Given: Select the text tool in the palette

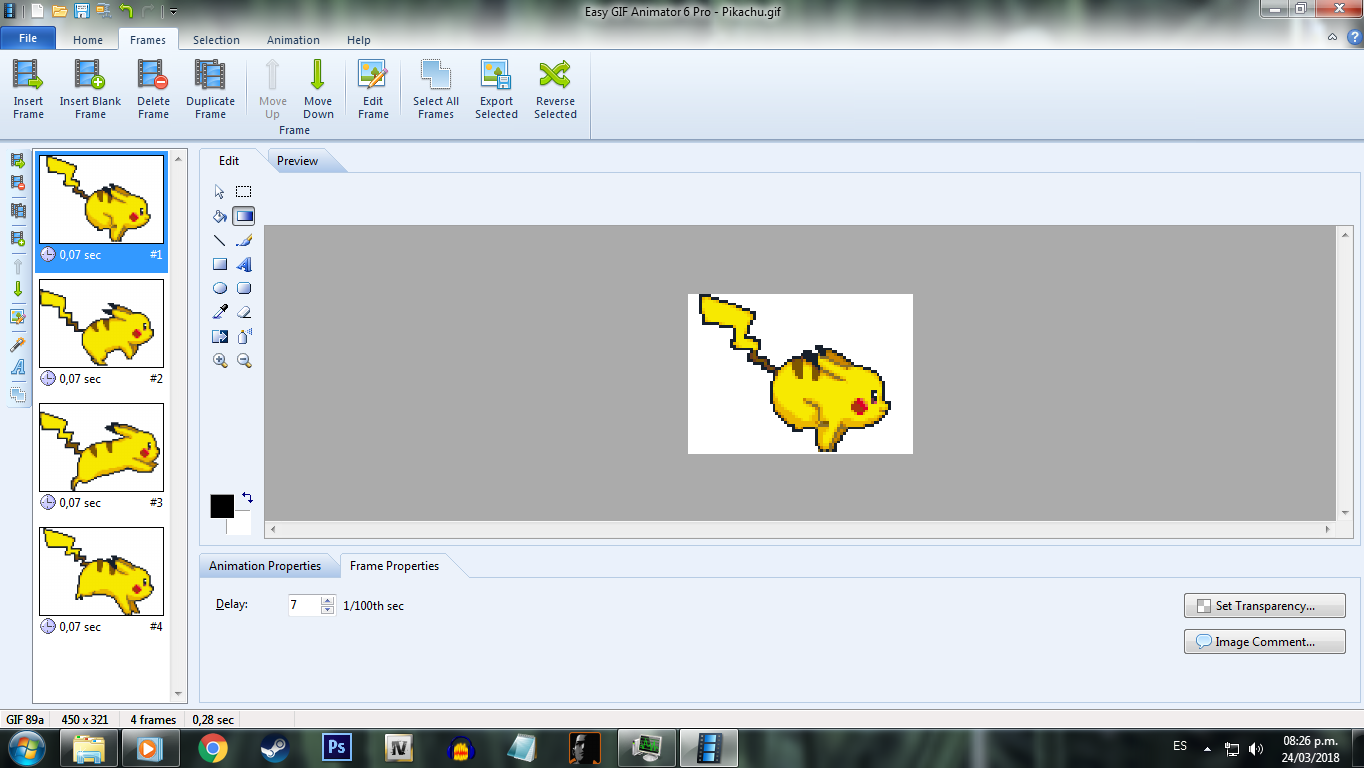Looking at the screenshot, I should pyautogui.click(x=244, y=264).
